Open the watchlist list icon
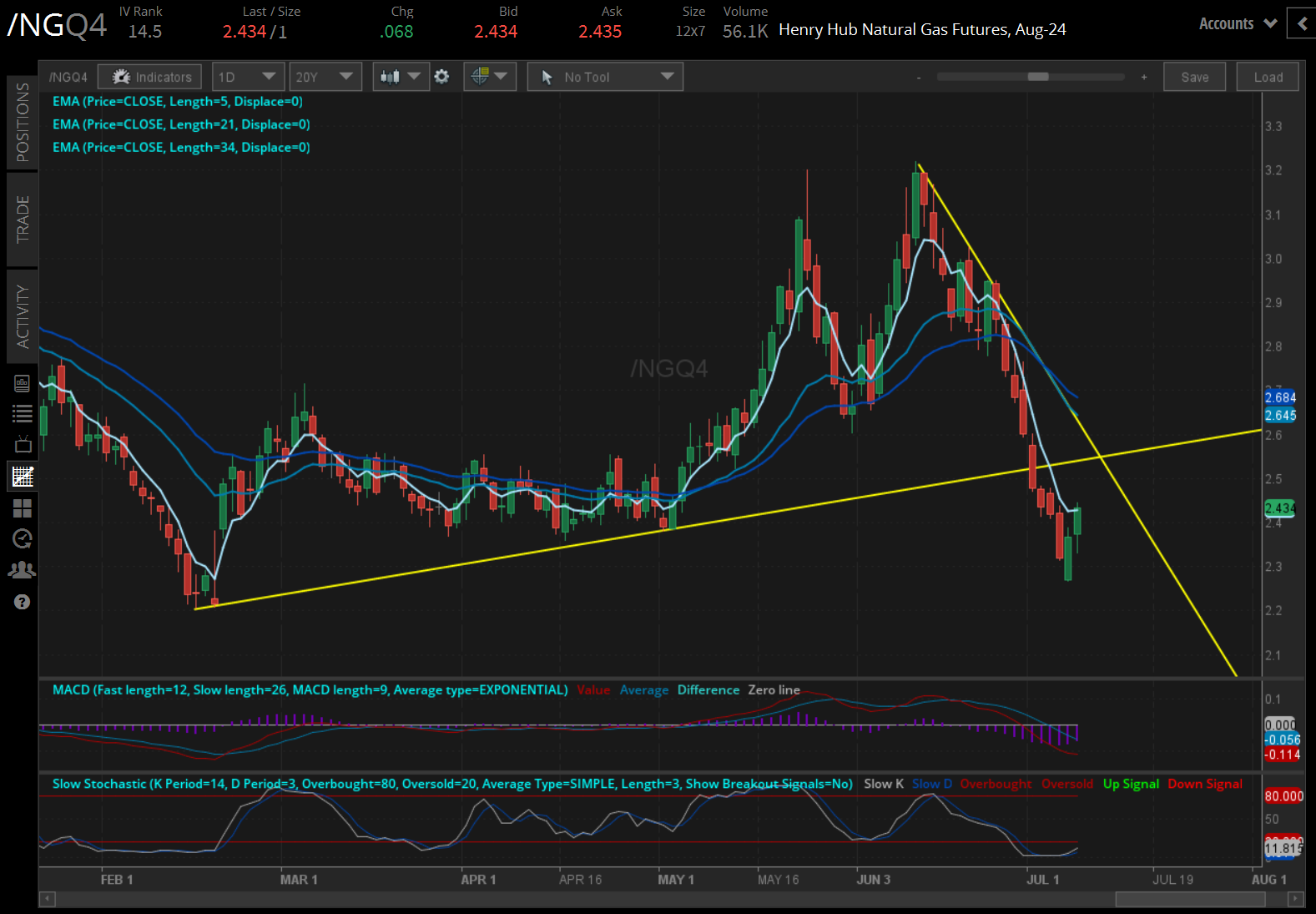The width and height of the screenshot is (1316, 914). click(x=23, y=413)
